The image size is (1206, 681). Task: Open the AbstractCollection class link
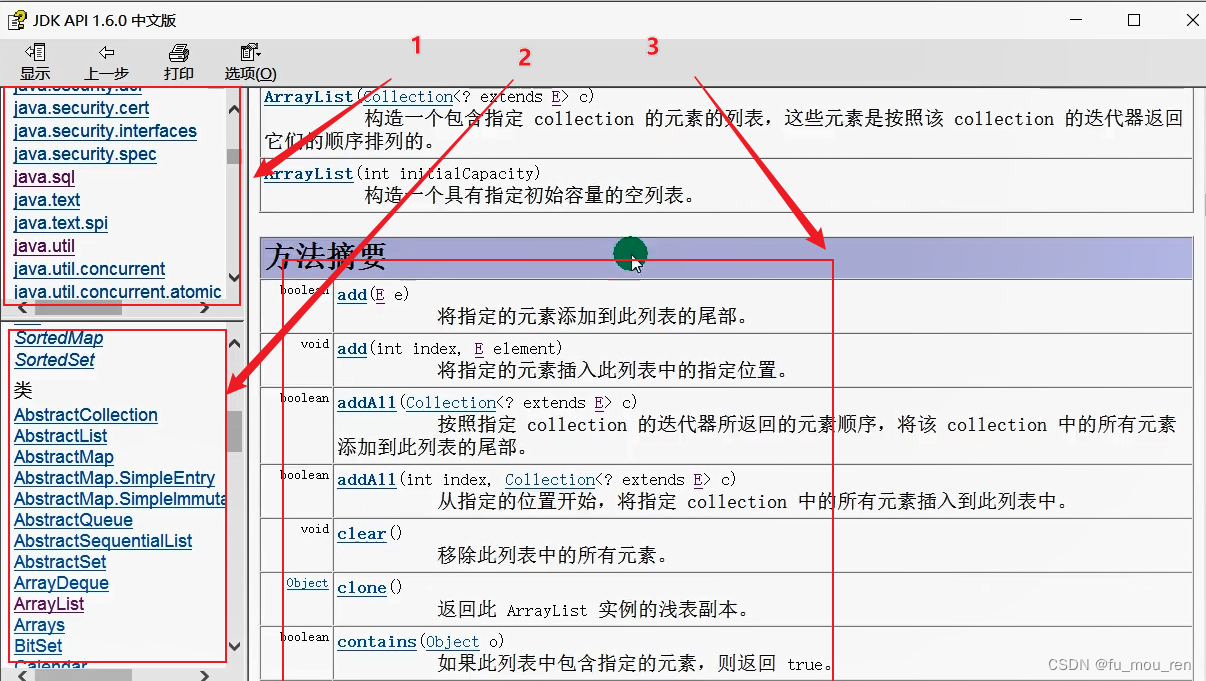click(x=86, y=414)
